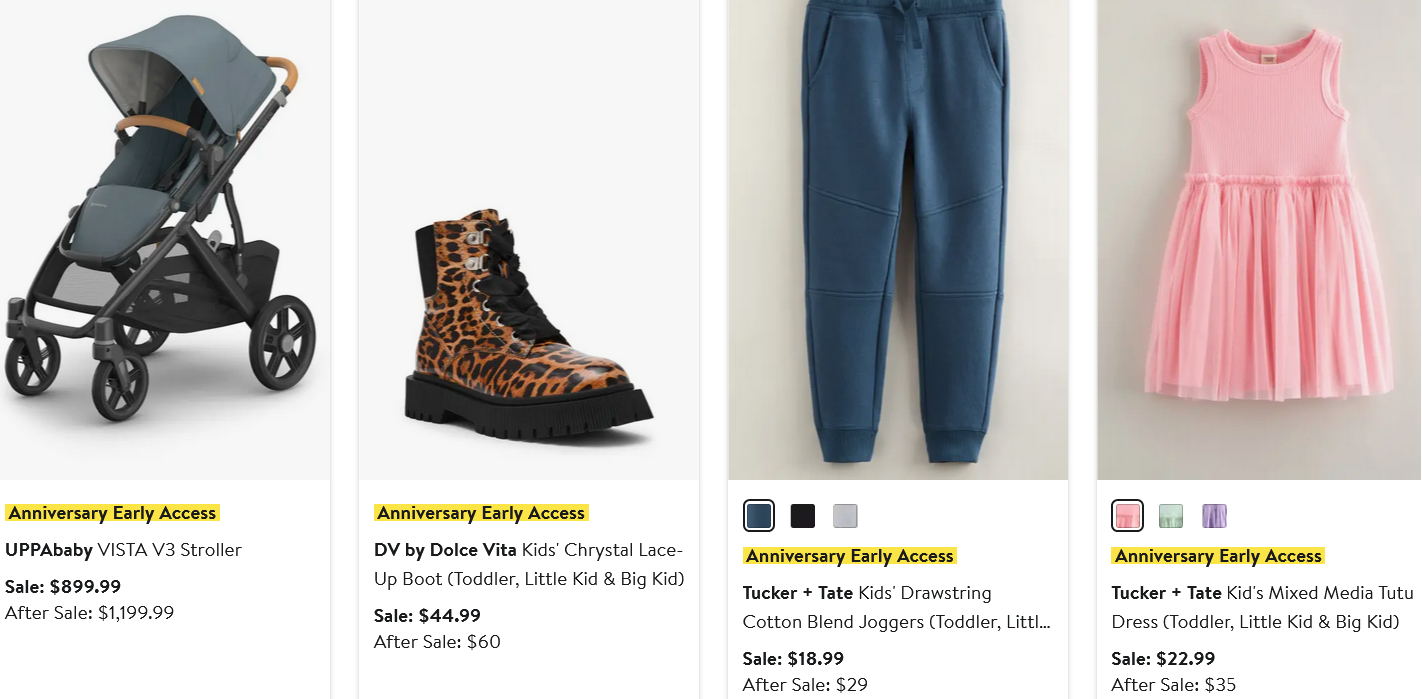Select the navy blue joggers color swatch
Viewport: 1422px width, 699px height.
tap(759, 516)
